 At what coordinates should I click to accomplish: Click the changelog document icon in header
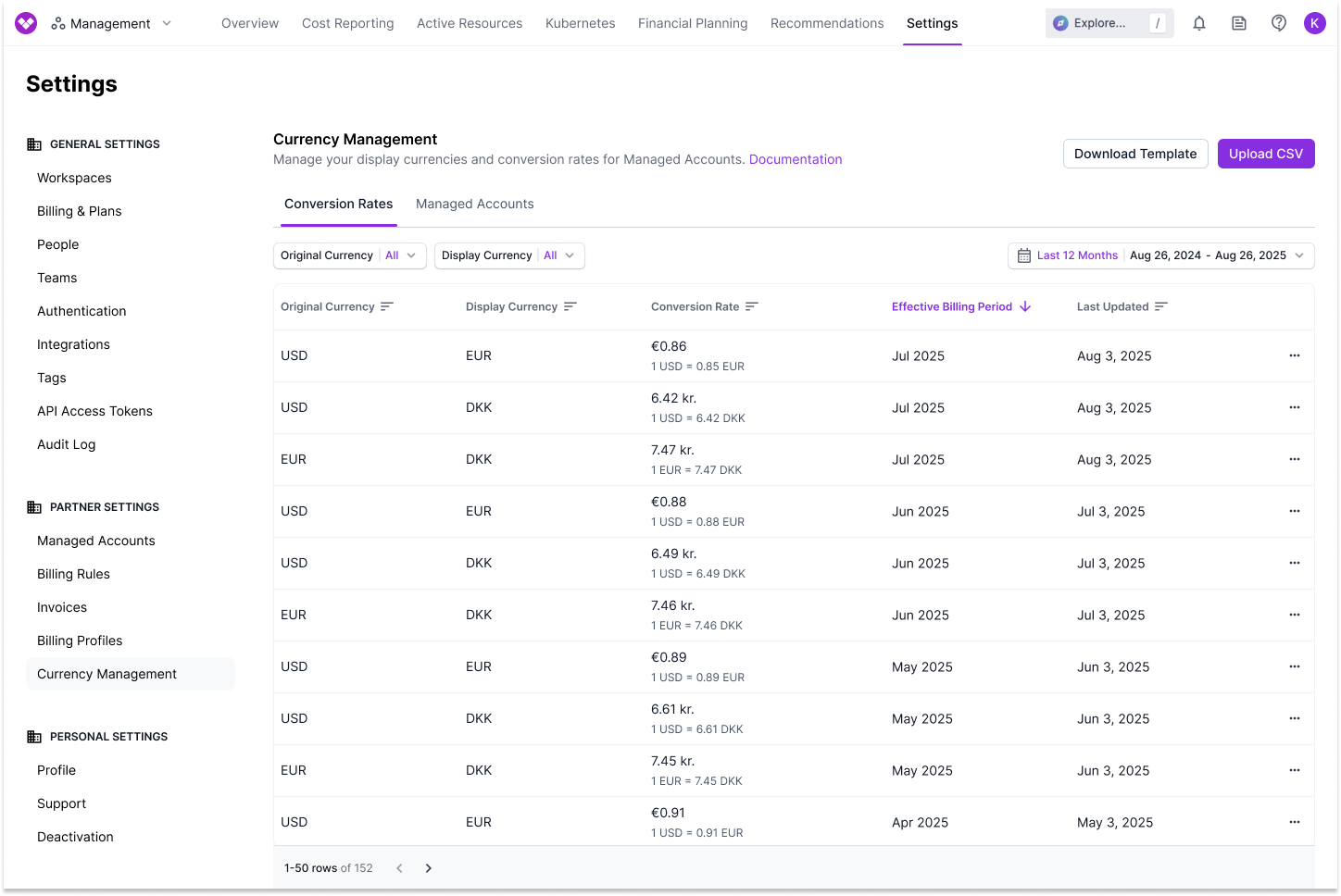point(1239,23)
